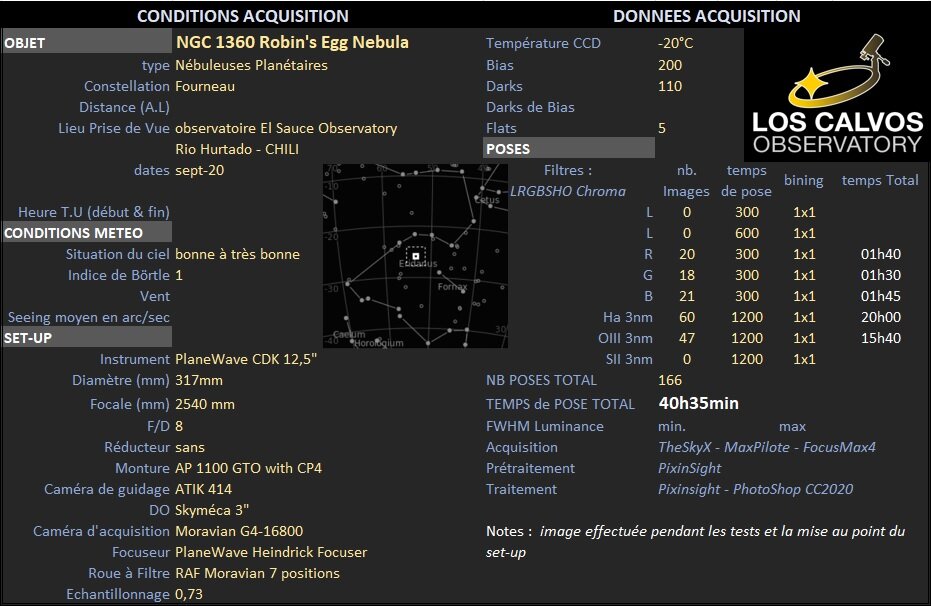This screenshot has width=931, height=606.
Task: Click the Flats value 5
Action: click(662, 128)
